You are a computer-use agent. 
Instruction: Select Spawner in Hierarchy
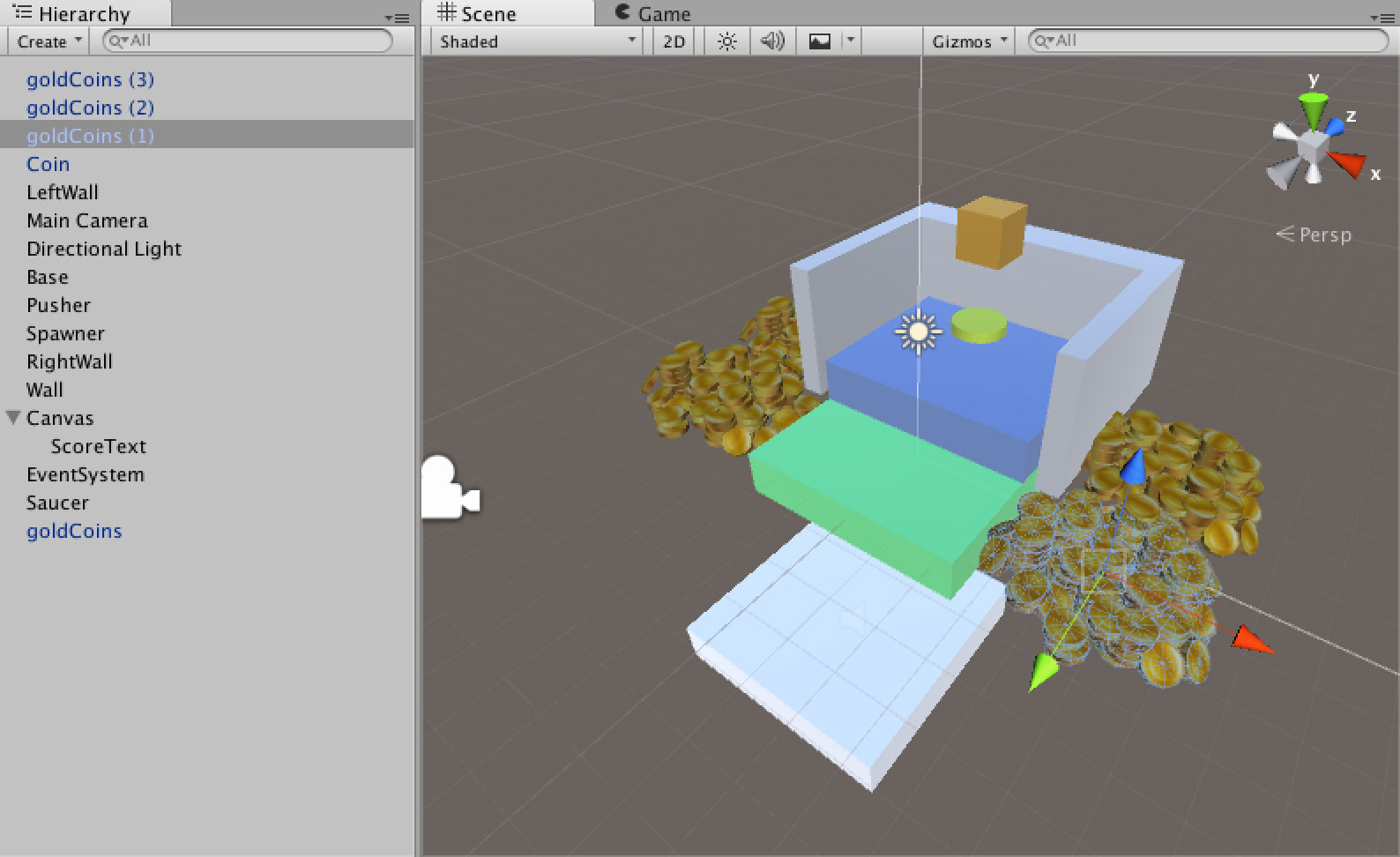point(207,333)
